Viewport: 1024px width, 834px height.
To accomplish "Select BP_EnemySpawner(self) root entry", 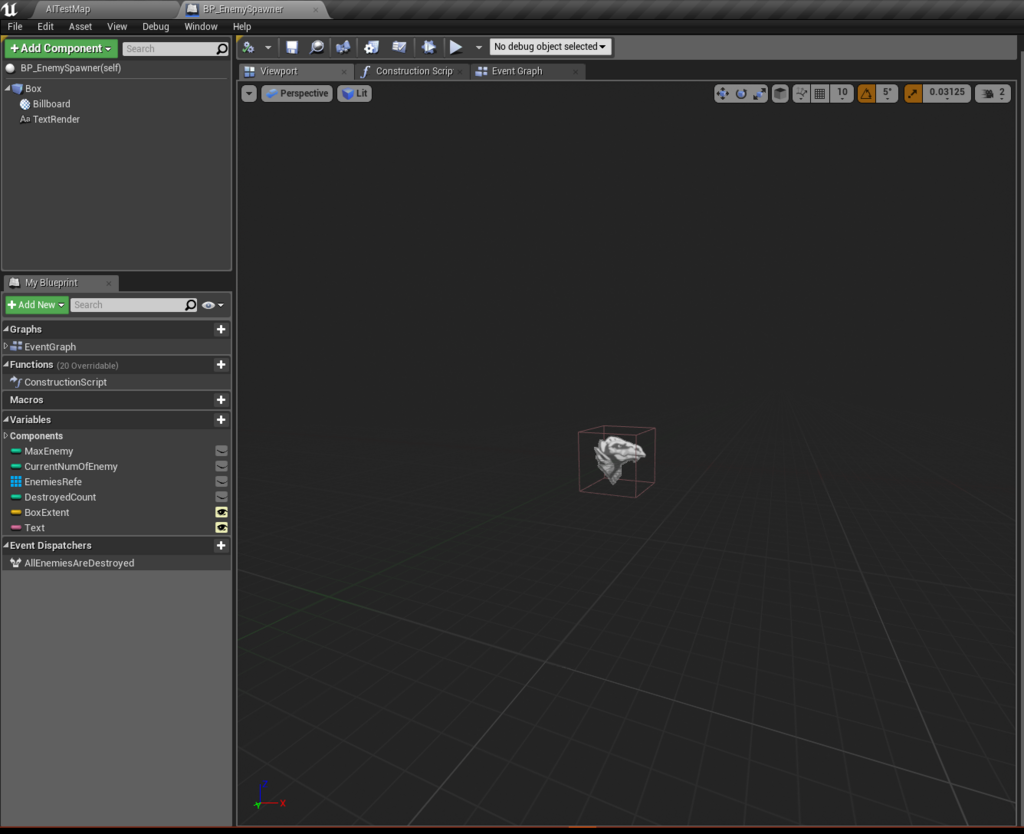I will click(x=71, y=68).
